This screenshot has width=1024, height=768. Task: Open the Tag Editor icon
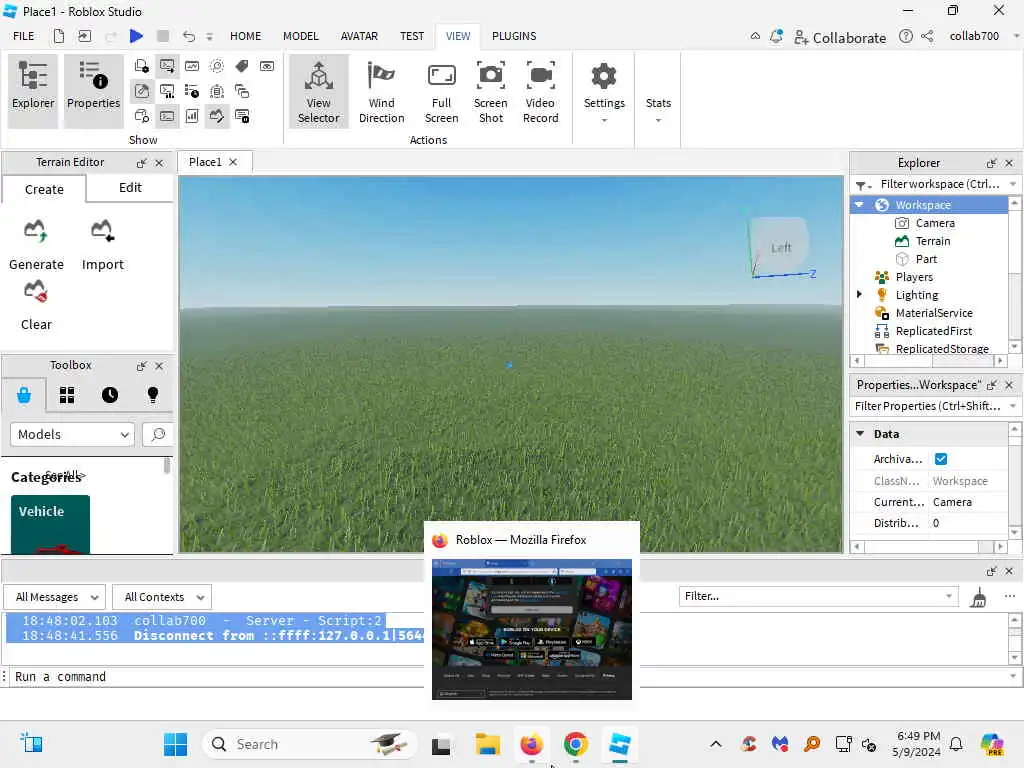click(x=242, y=66)
